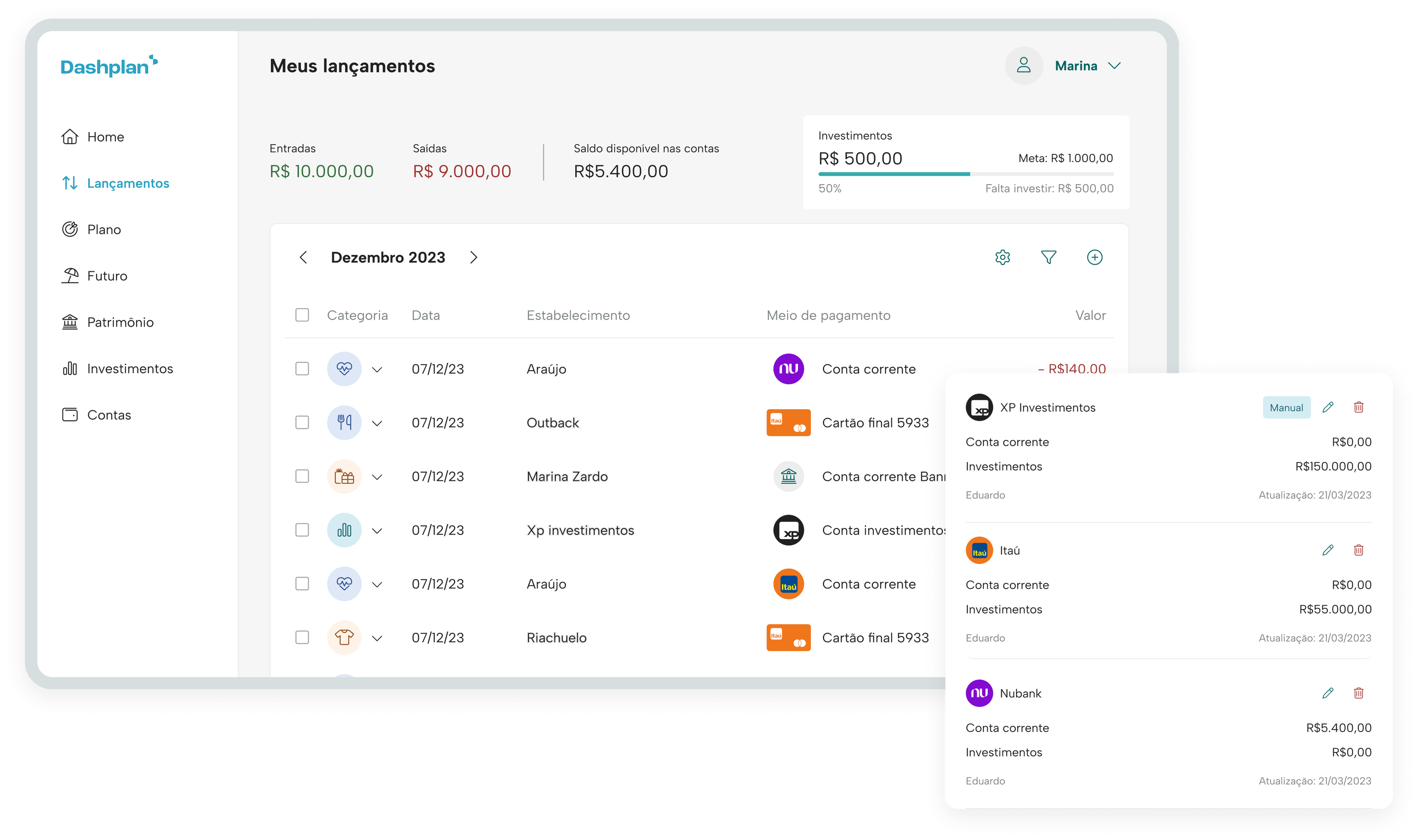Expand category dropdown on second Araújo row

(377, 585)
